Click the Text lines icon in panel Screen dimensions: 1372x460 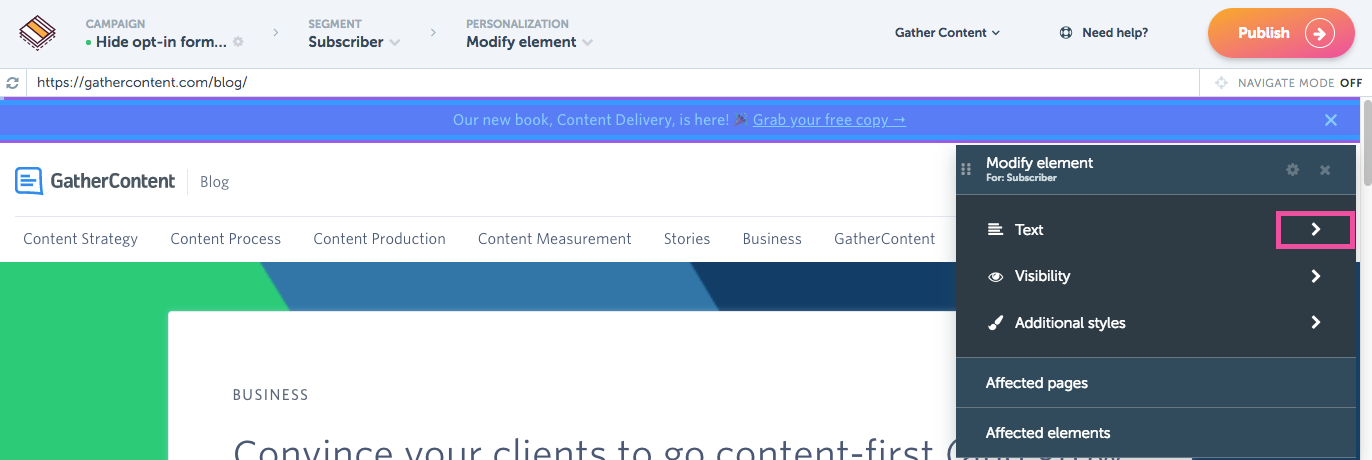[x=995, y=230]
